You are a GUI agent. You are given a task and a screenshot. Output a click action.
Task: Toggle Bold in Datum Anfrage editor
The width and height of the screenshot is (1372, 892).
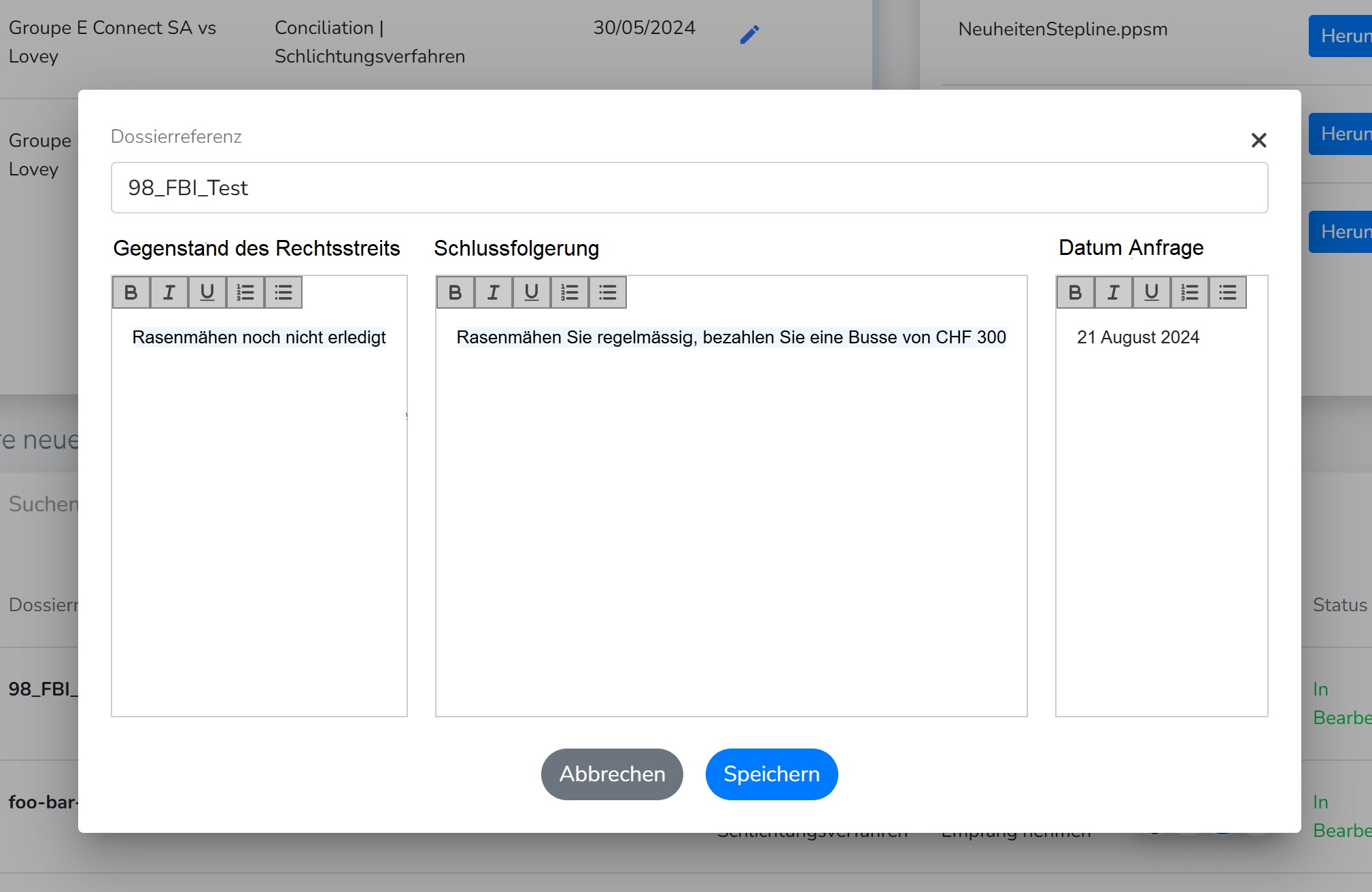click(1076, 292)
